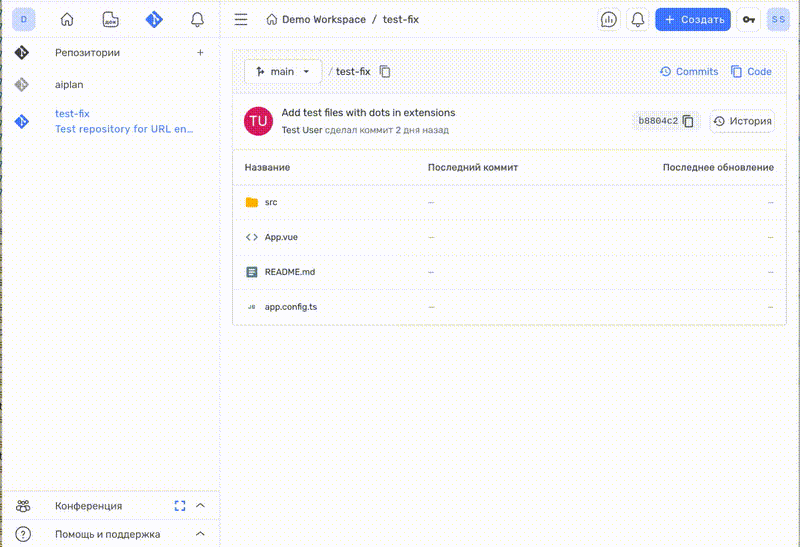Copy the test-fix path to clipboard
Screen dimensions: 800x547
[x=385, y=71]
